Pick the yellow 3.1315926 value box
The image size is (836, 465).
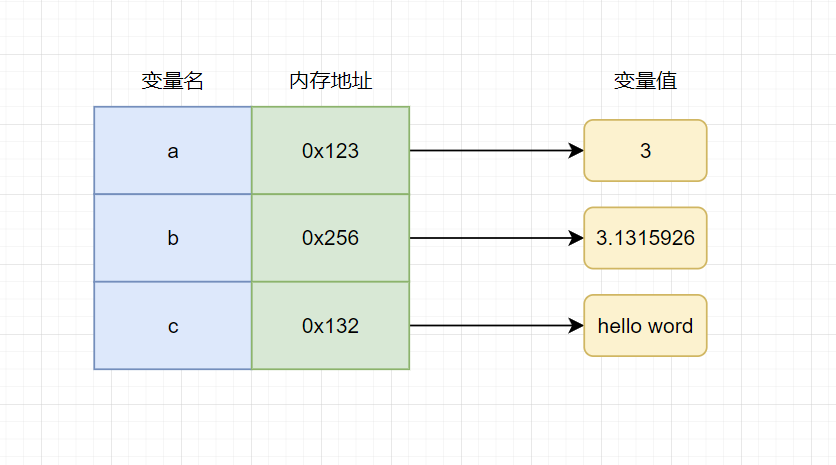(645, 239)
